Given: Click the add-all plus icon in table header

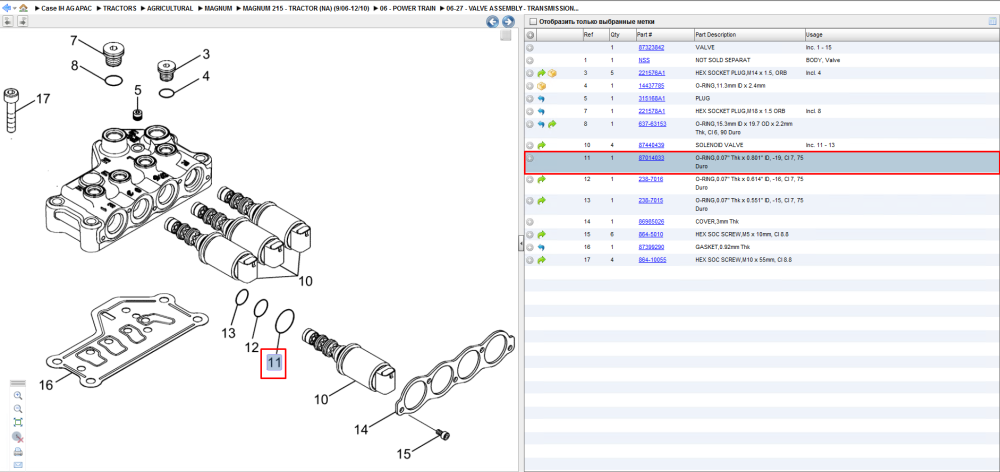Looking at the screenshot, I should (530, 34).
